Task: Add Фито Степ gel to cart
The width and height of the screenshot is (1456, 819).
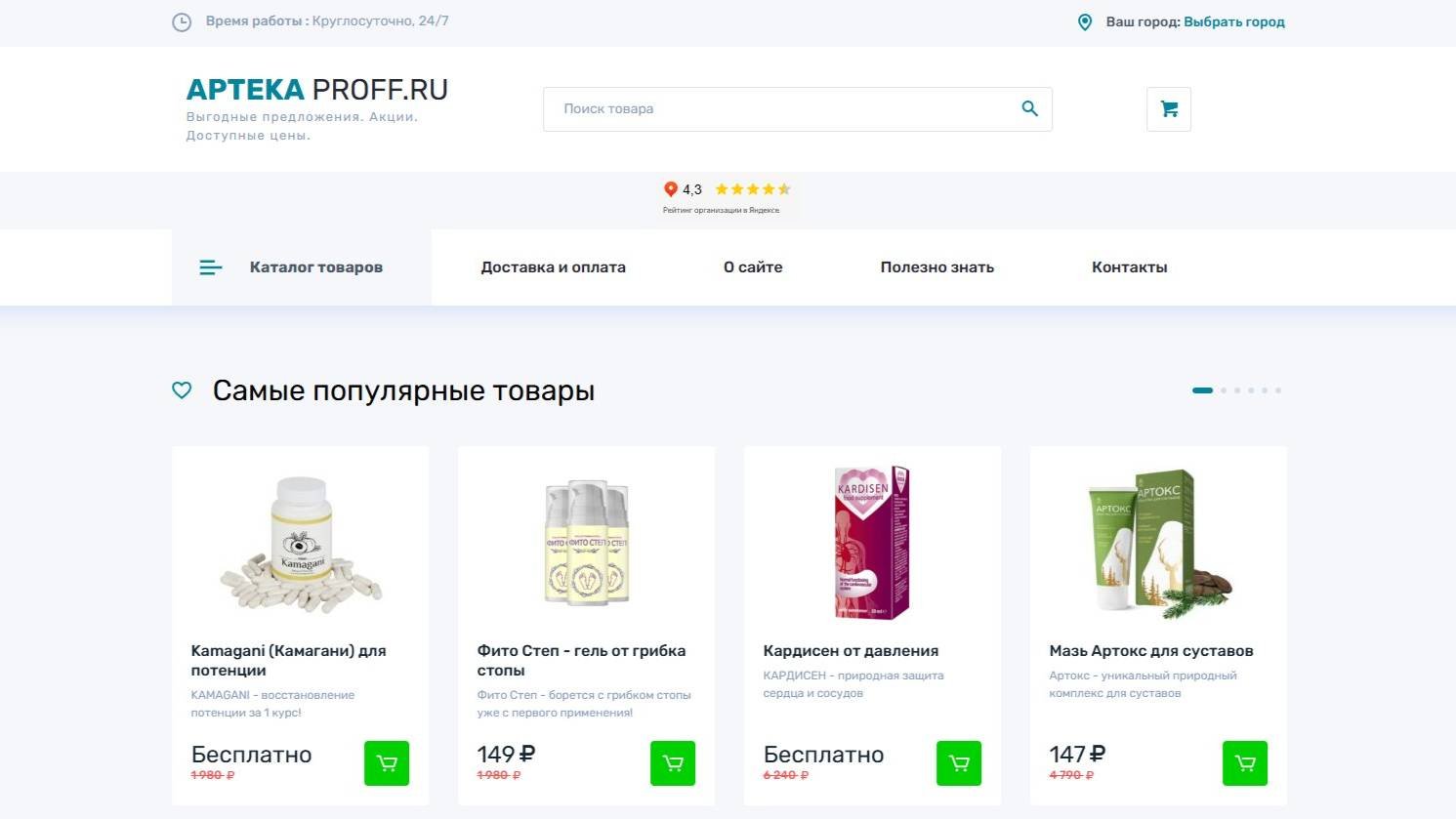Action: click(673, 763)
